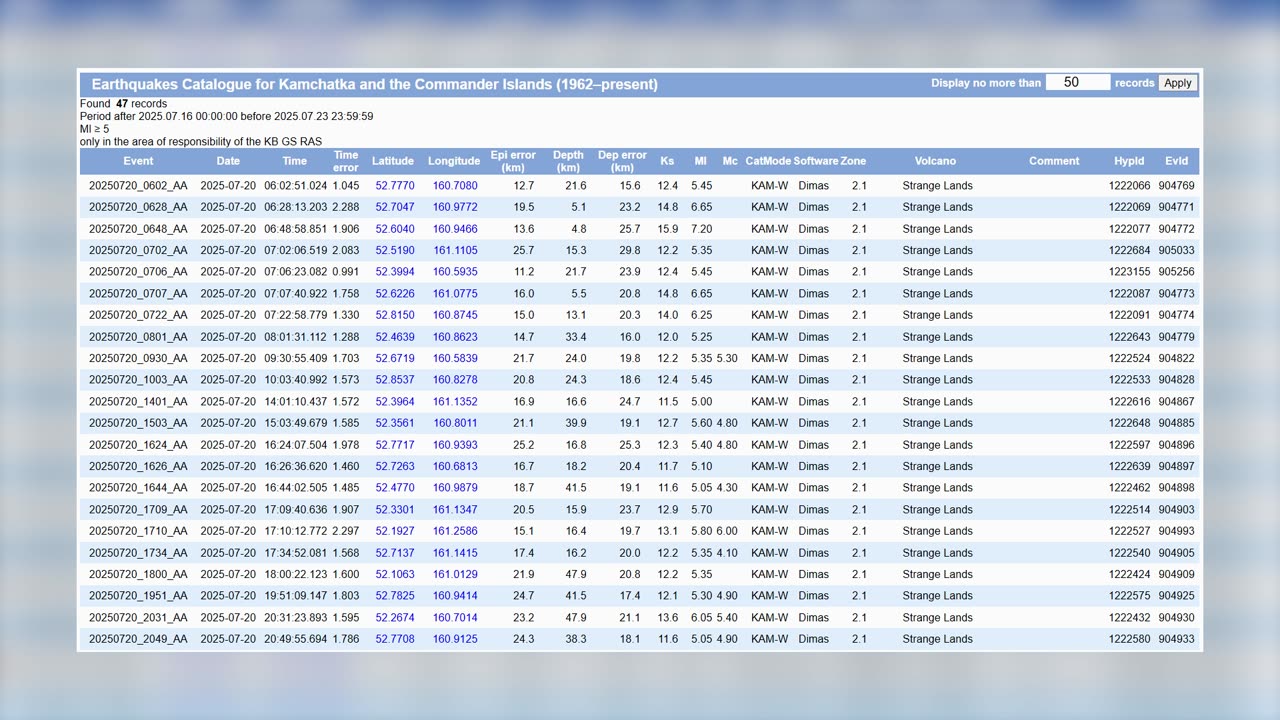
Task: Click longitude 160.5839 link
Action: click(455, 358)
